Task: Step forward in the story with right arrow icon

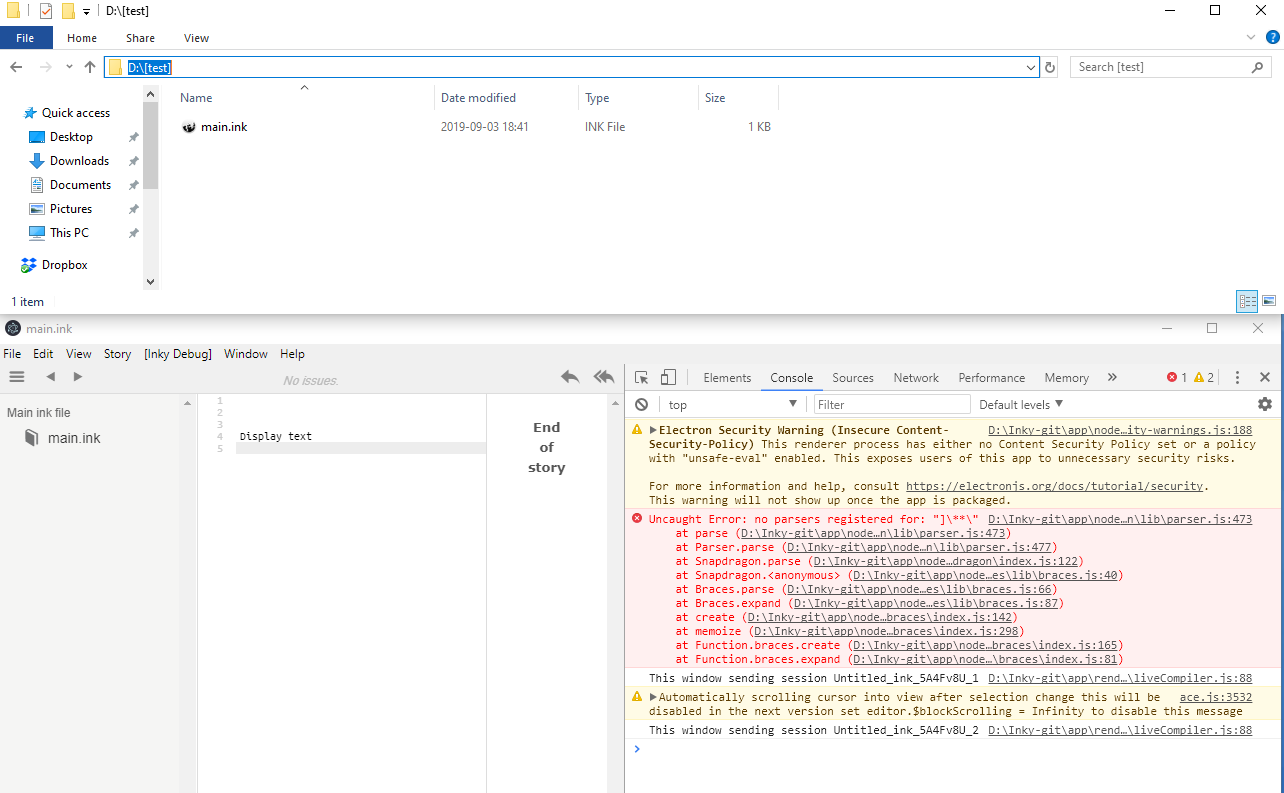Action: 78,376
